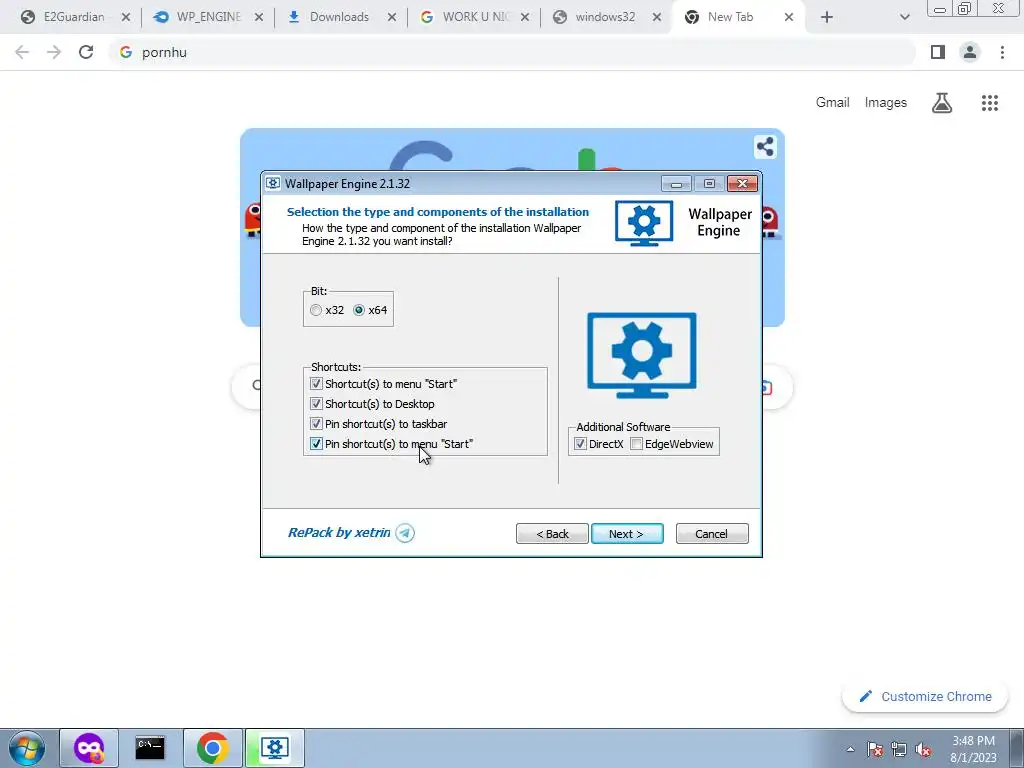Toggle Pin shortcut(s) to taskbar checkbox

[316, 424]
